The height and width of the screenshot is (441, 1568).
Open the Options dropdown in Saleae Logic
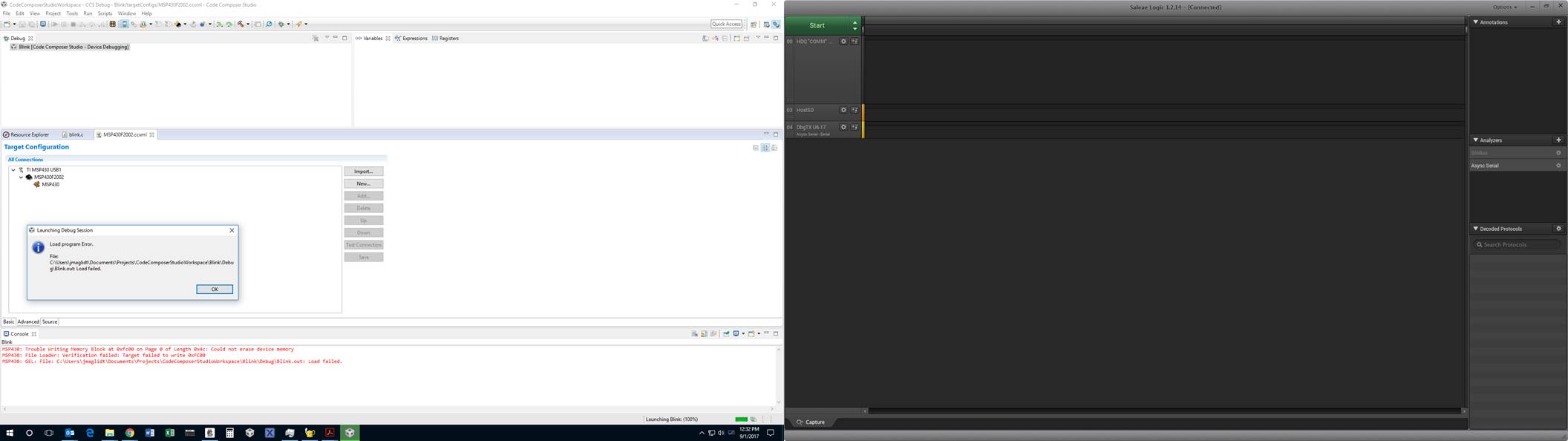(1505, 7)
